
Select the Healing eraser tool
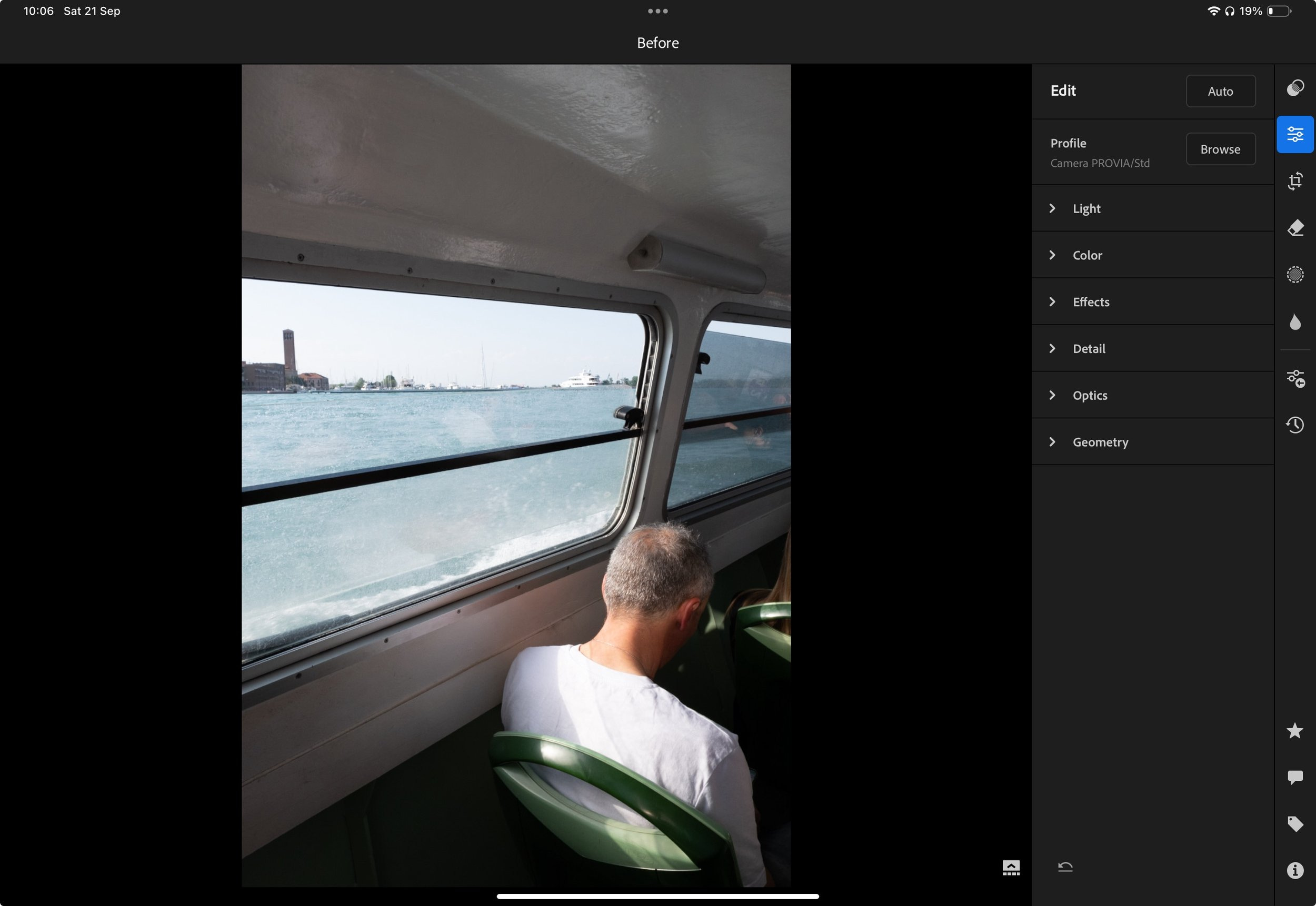[1294, 228]
